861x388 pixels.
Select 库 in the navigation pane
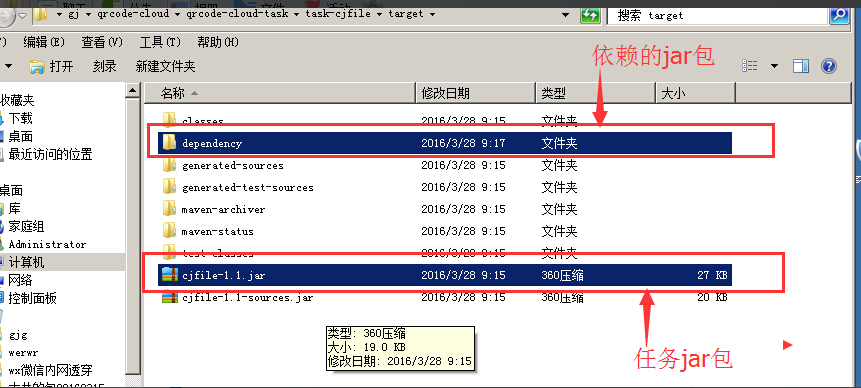coord(14,208)
